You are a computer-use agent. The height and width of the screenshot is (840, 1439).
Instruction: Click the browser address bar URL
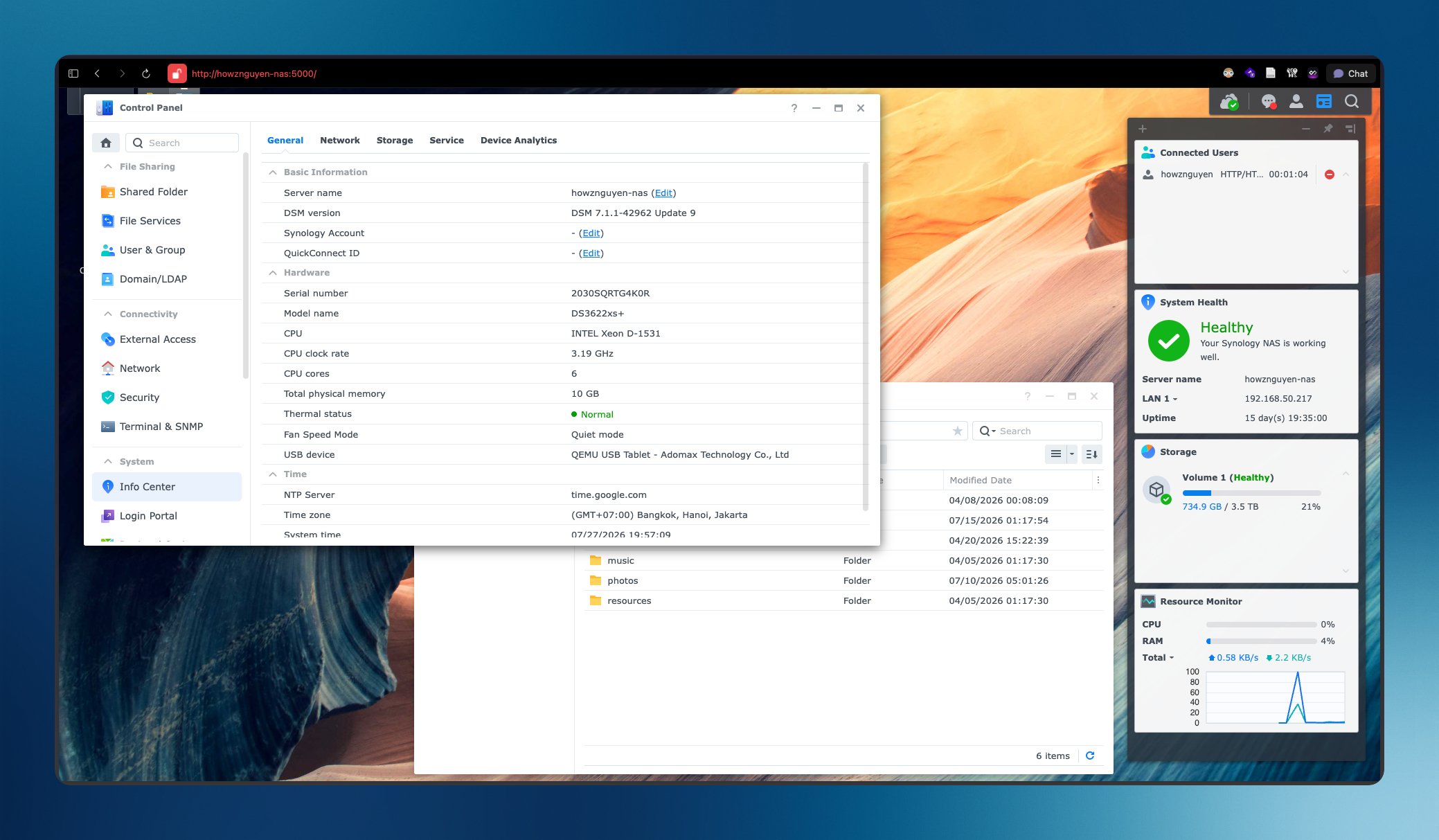click(x=254, y=73)
